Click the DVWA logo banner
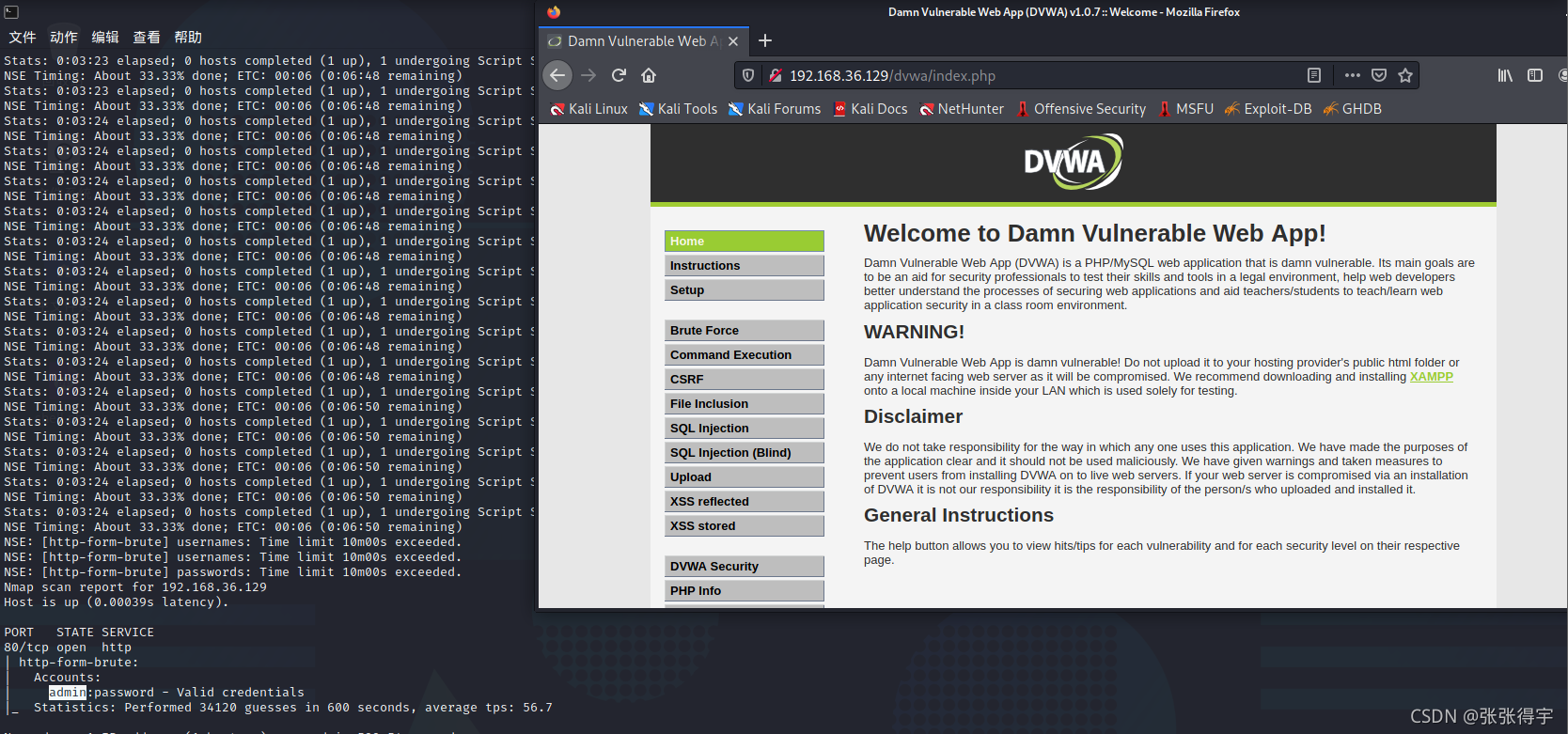 click(x=1073, y=163)
